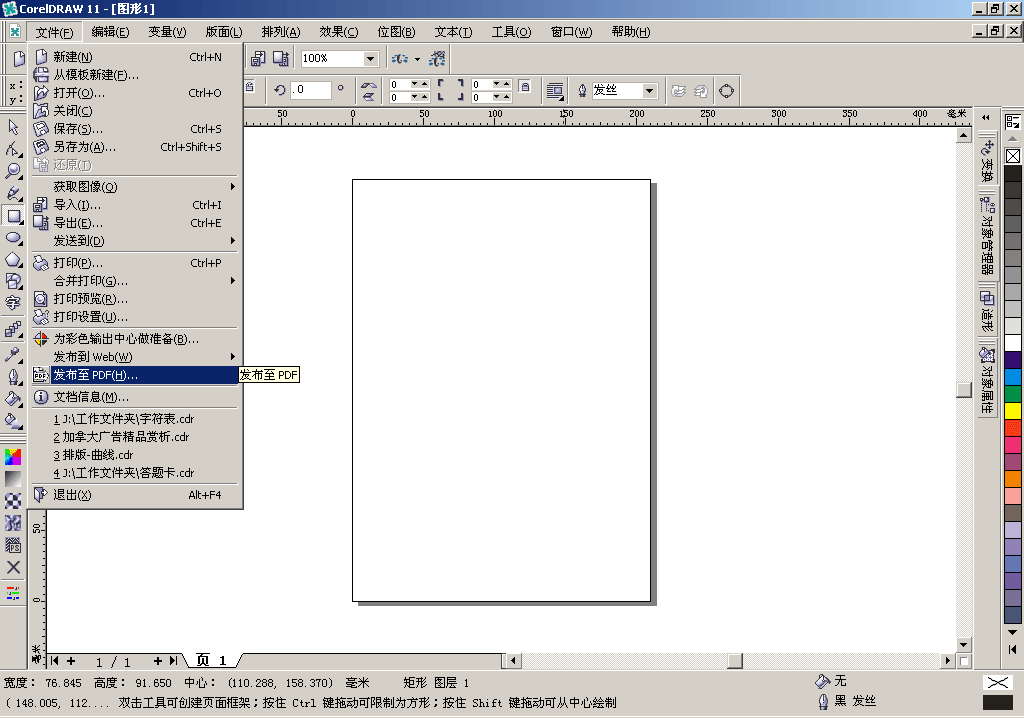This screenshot has height=718, width=1024.
Task: Open recent file 排版-曲线.cdr
Action: click(x=135, y=455)
